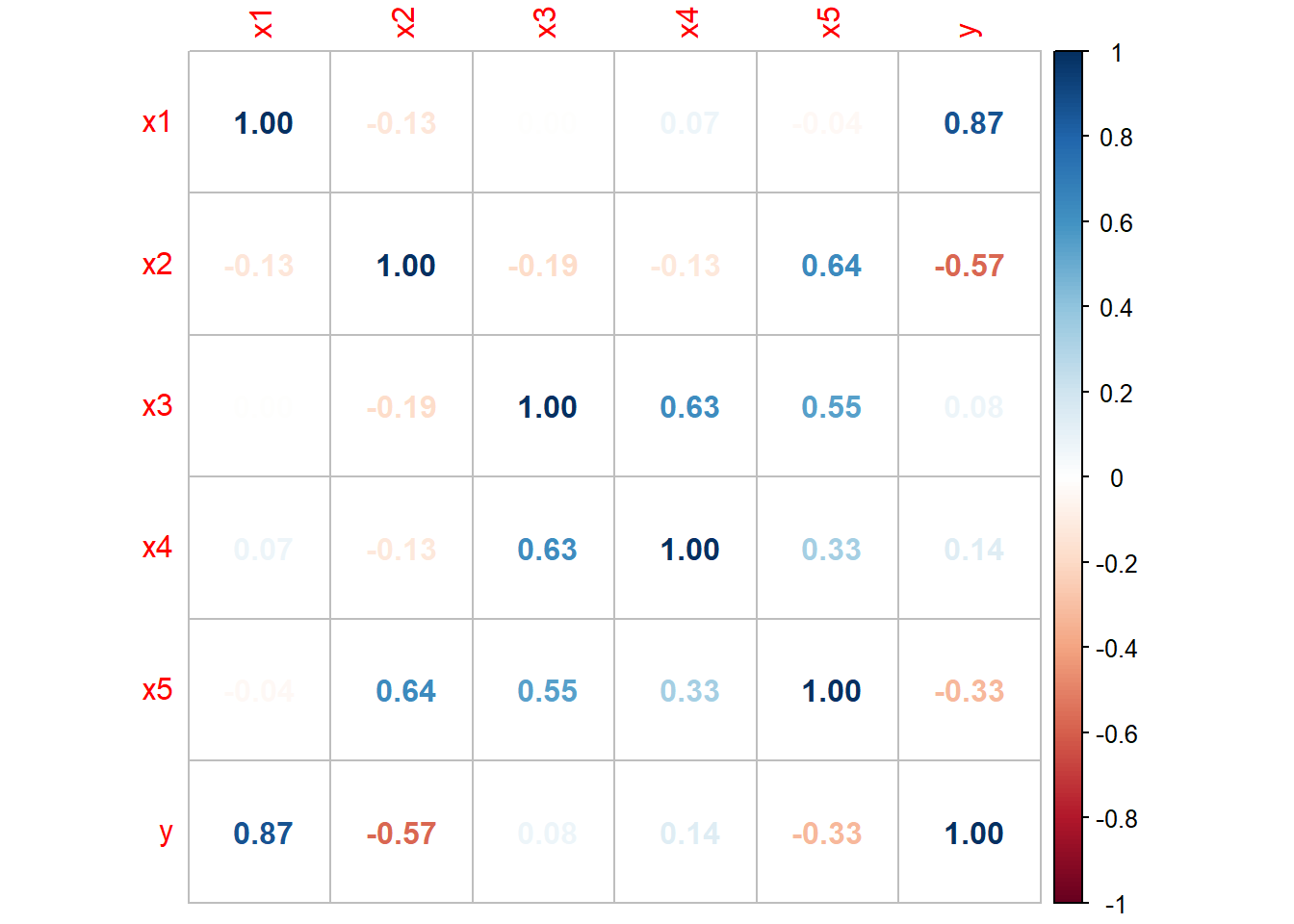Click the -0.4 tick label on legend
The width and height of the screenshot is (1294, 924).
[x=1116, y=649]
